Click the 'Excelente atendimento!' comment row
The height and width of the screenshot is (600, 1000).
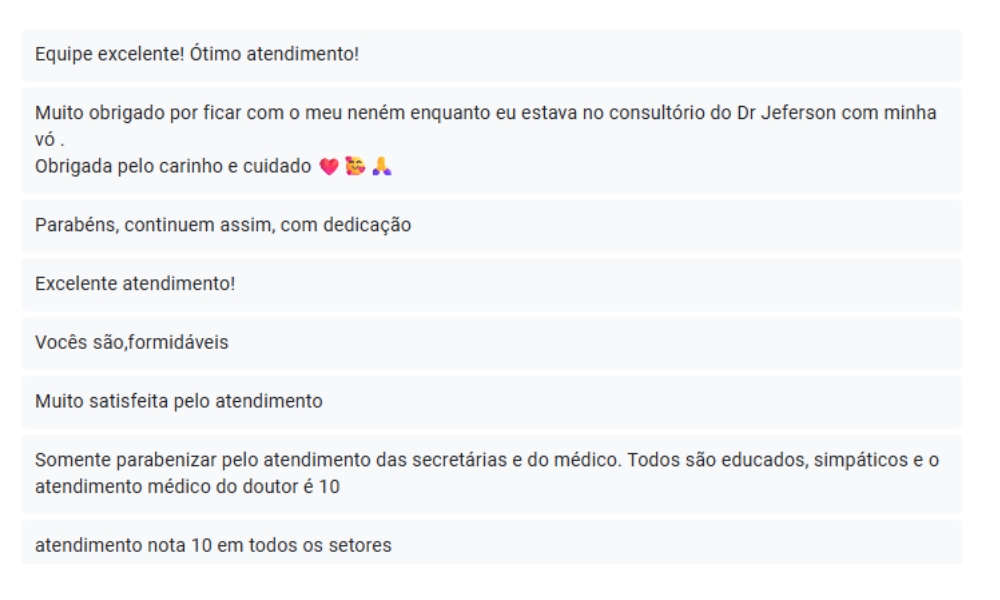point(491,284)
